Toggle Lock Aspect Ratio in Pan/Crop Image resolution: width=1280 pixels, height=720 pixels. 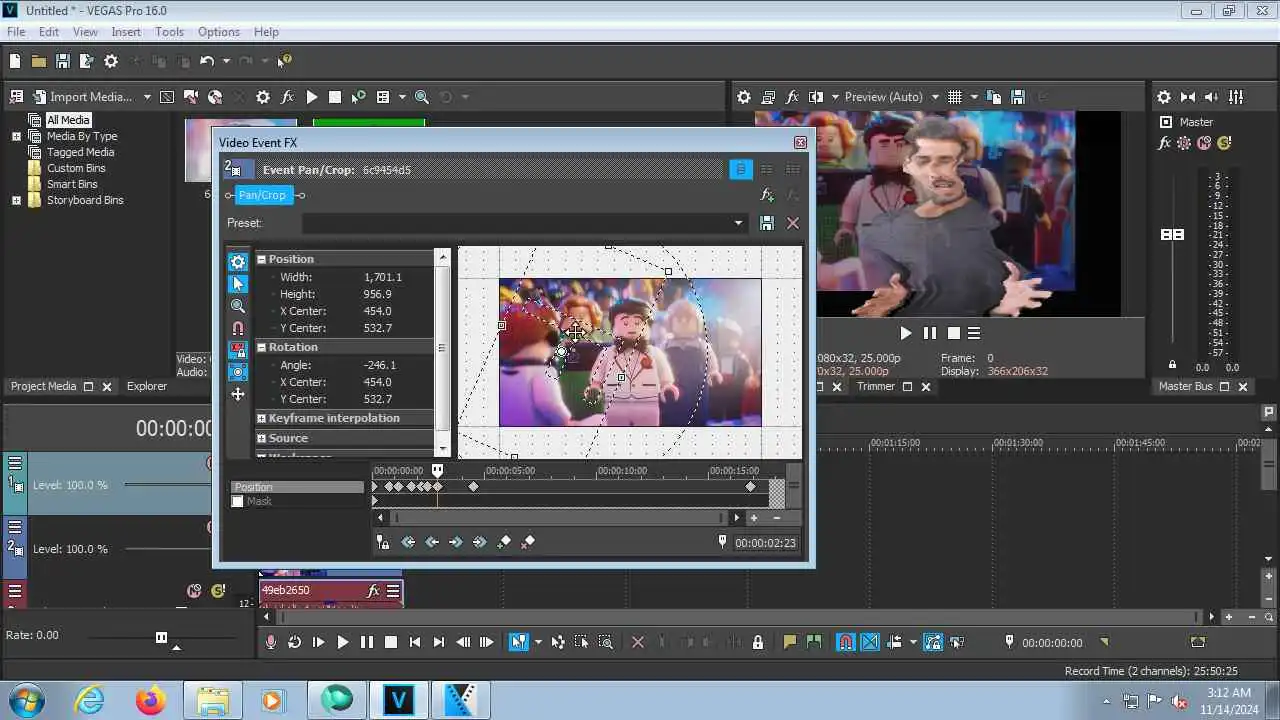[x=238, y=350]
